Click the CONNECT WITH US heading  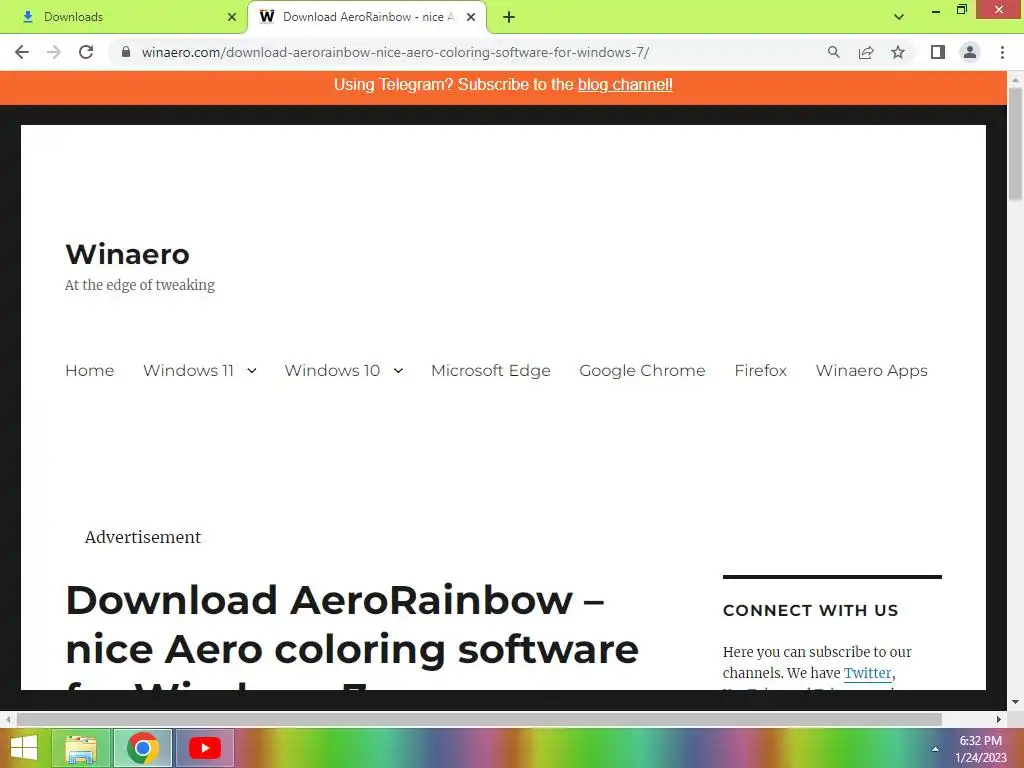click(x=810, y=611)
